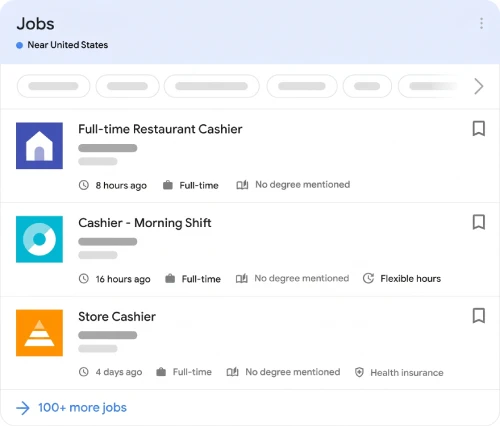This screenshot has height=426, width=500.
Task: Bookmark the Full-time Restaurant Cashier job
Action: click(x=479, y=129)
